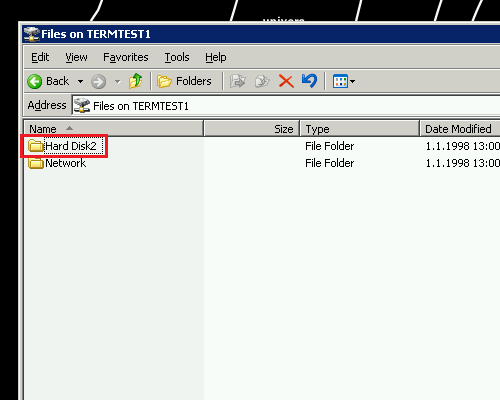
Task: Open the Tools menu
Action: 177,57
